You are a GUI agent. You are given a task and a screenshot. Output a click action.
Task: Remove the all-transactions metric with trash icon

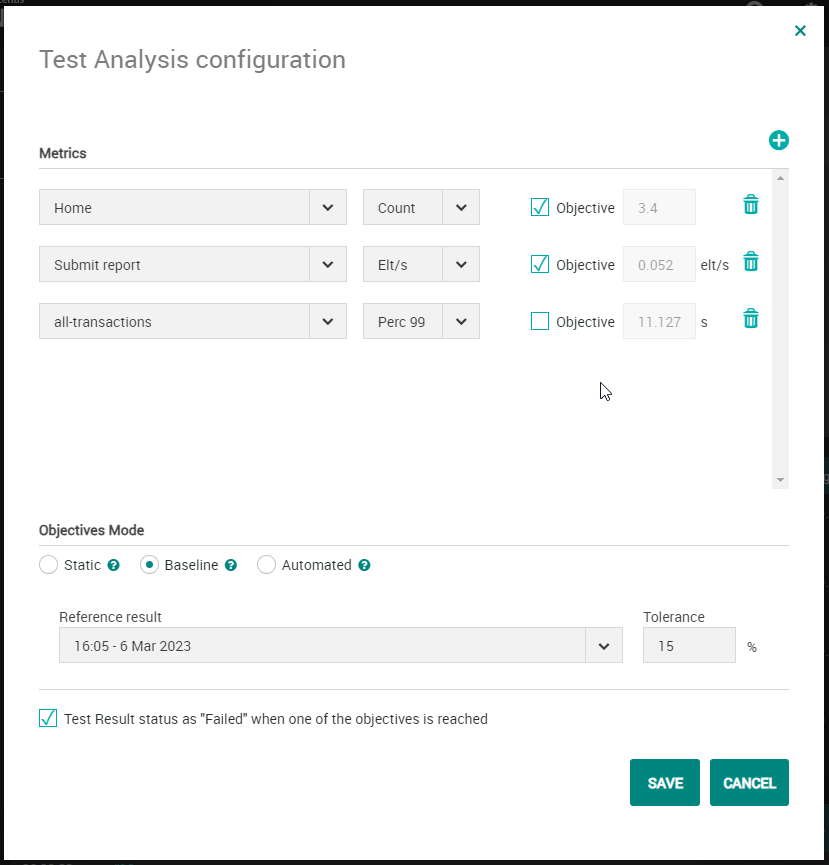pyautogui.click(x=751, y=319)
